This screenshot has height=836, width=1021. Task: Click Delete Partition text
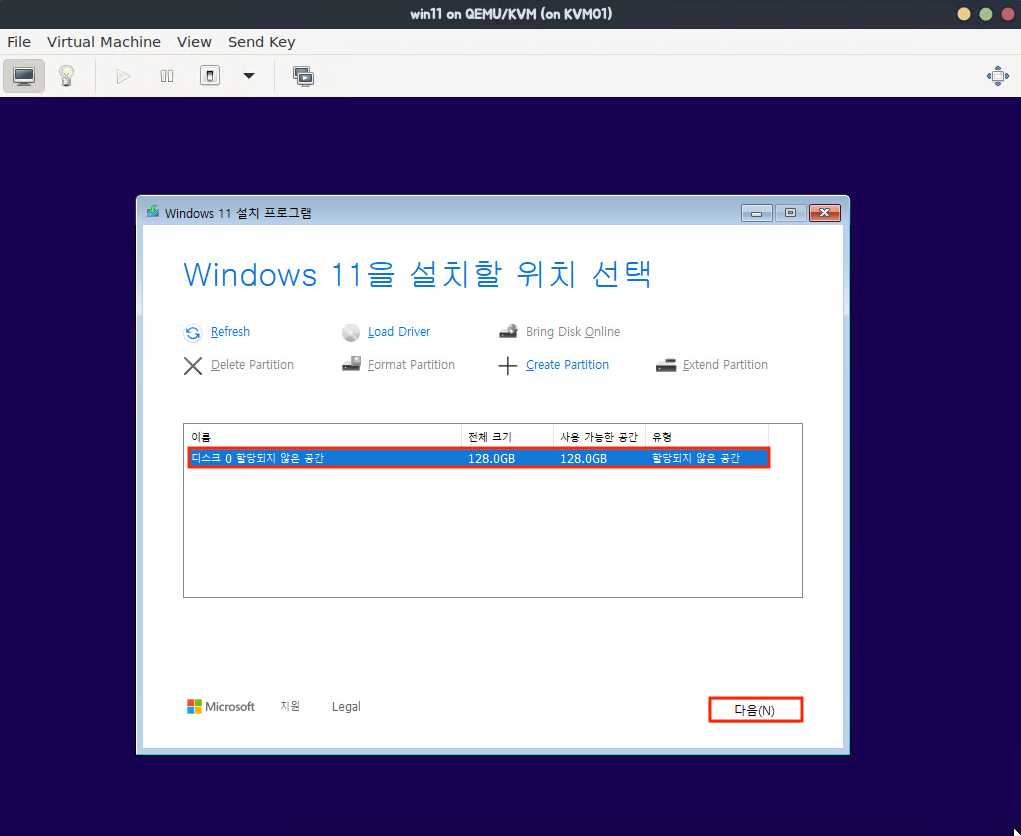click(253, 365)
